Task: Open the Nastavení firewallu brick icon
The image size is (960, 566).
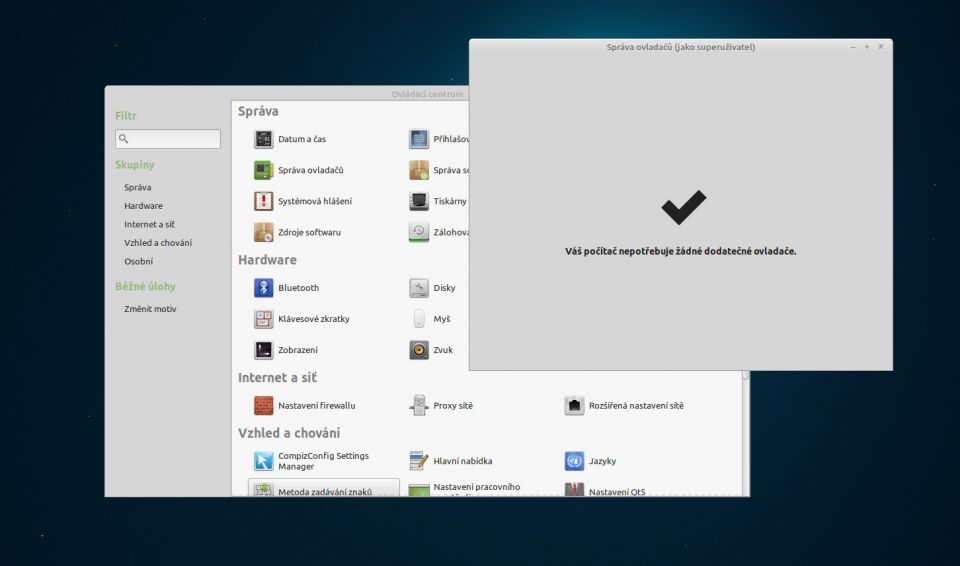Action: 263,406
